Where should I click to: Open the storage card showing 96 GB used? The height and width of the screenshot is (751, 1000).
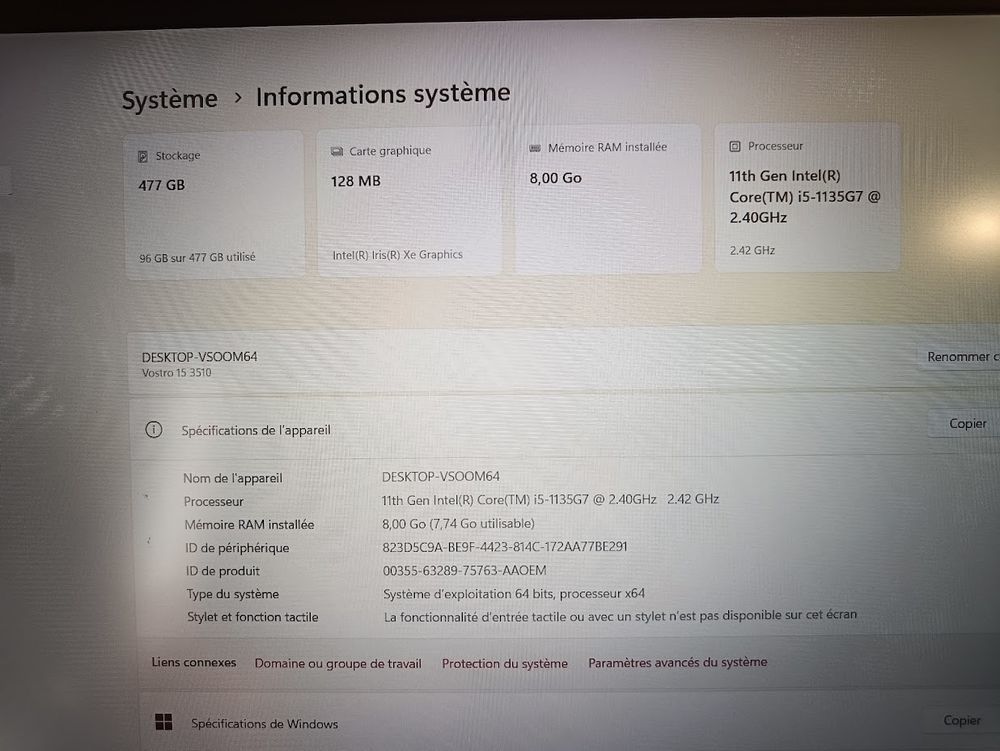pyautogui.click(x=213, y=204)
